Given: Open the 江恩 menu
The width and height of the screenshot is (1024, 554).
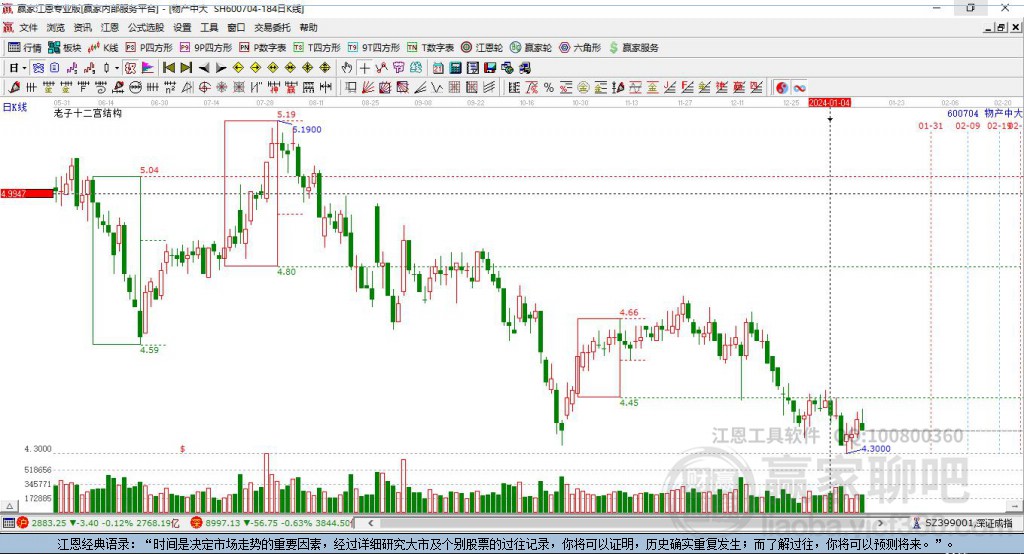Looking at the screenshot, I should 110,27.
